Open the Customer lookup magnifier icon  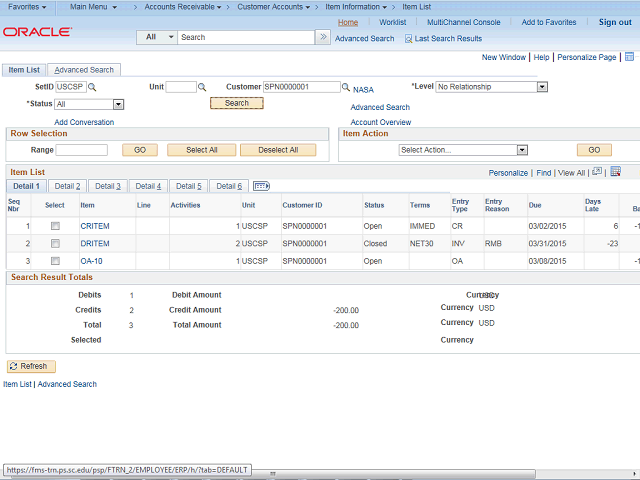tap(346, 88)
